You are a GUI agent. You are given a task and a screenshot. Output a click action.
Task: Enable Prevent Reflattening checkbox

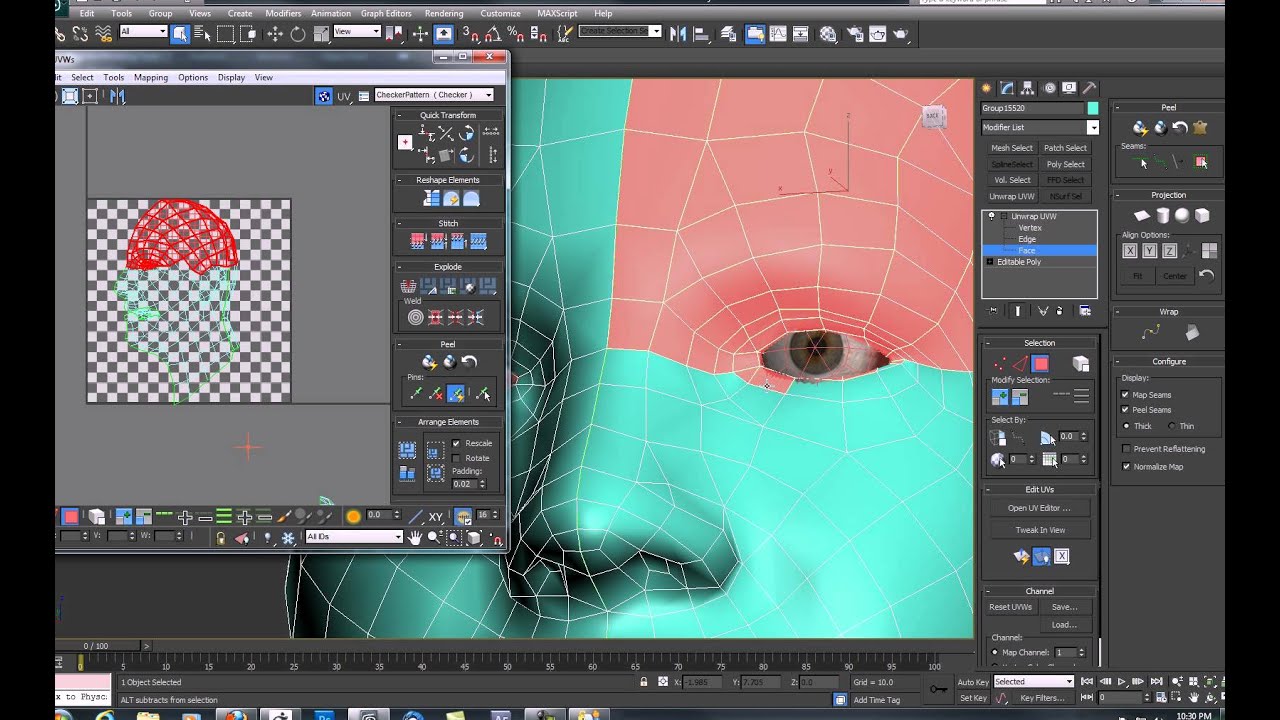click(x=1126, y=449)
